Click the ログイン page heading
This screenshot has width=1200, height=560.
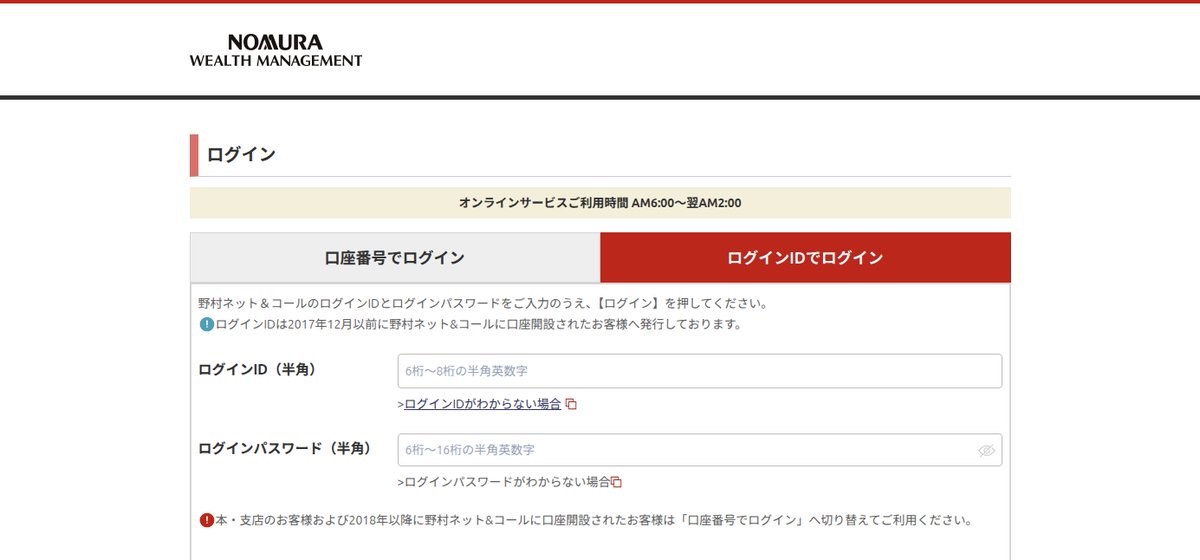pyautogui.click(x=241, y=155)
